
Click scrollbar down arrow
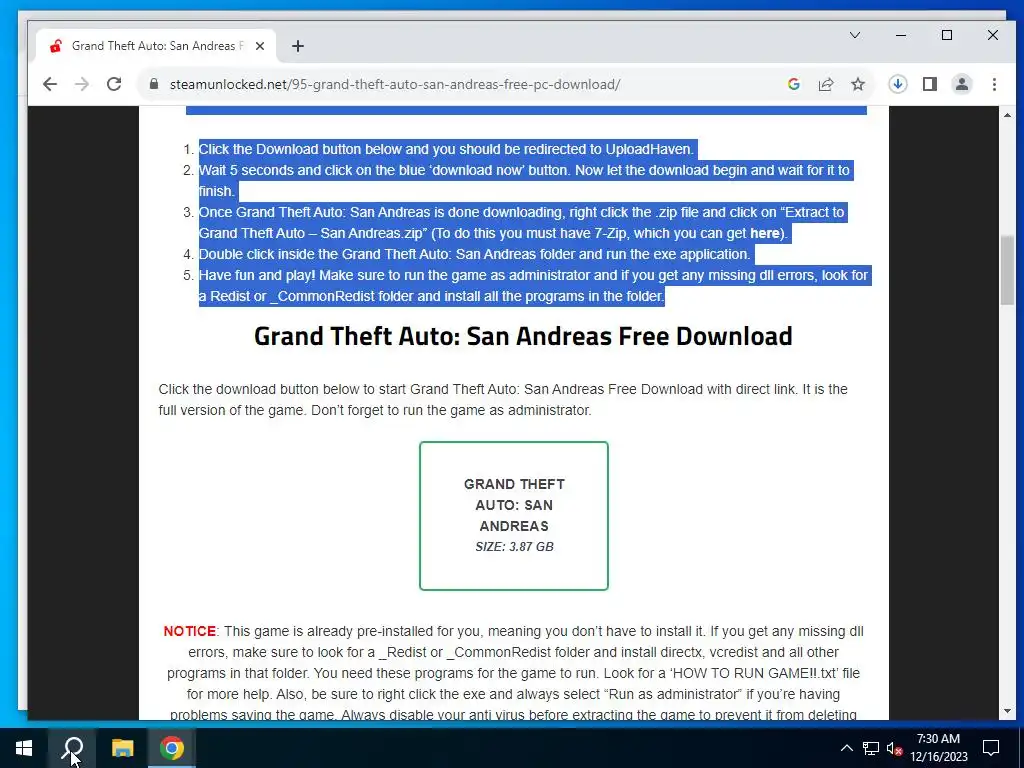pyautogui.click(x=1007, y=711)
